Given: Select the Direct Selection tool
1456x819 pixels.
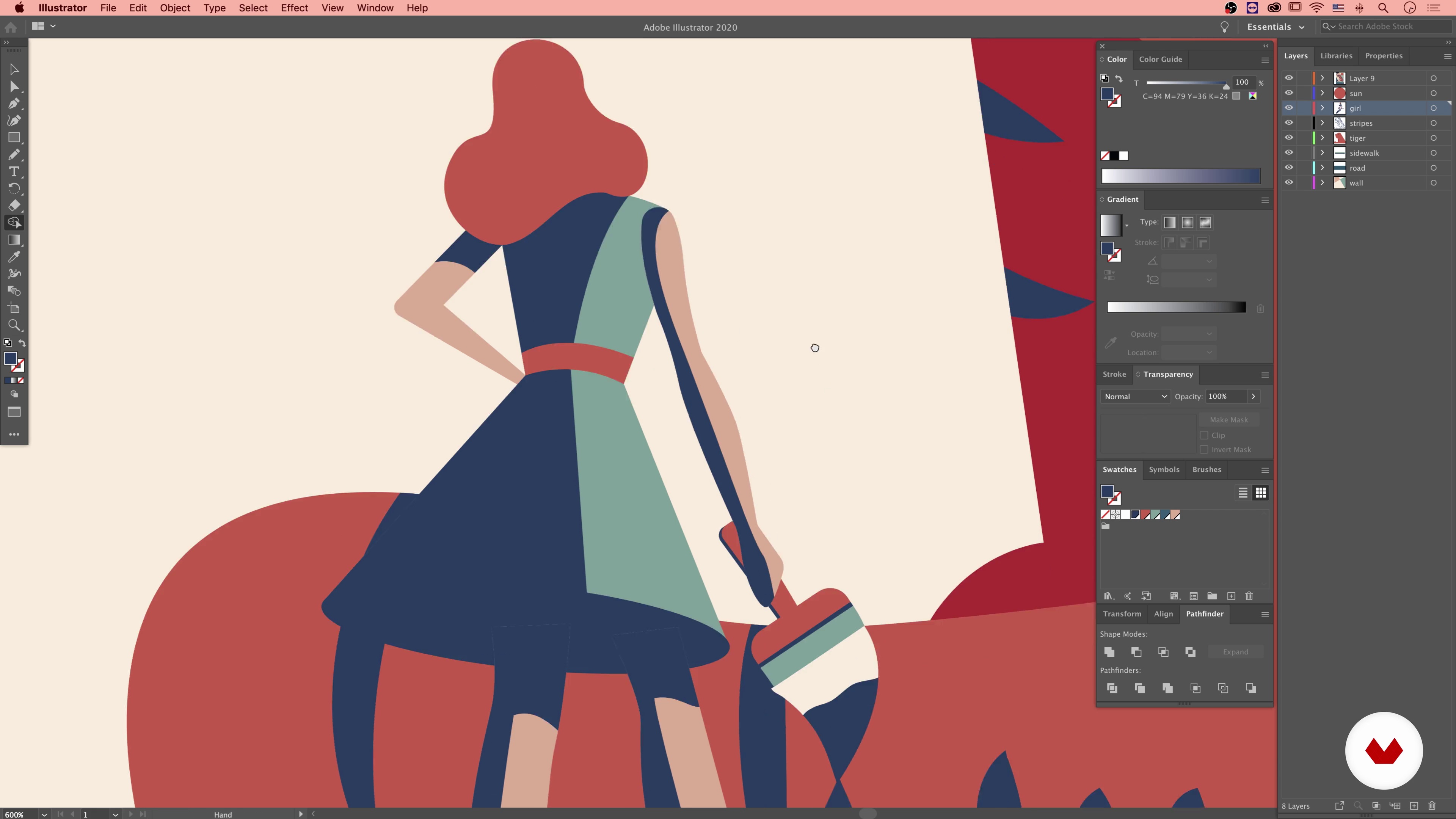Looking at the screenshot, I should (14, 86).
